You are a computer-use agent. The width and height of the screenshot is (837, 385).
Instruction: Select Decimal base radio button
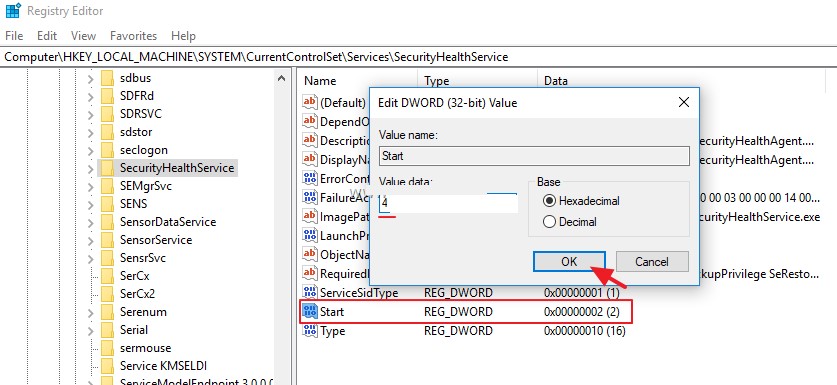[x=549, y=222]
